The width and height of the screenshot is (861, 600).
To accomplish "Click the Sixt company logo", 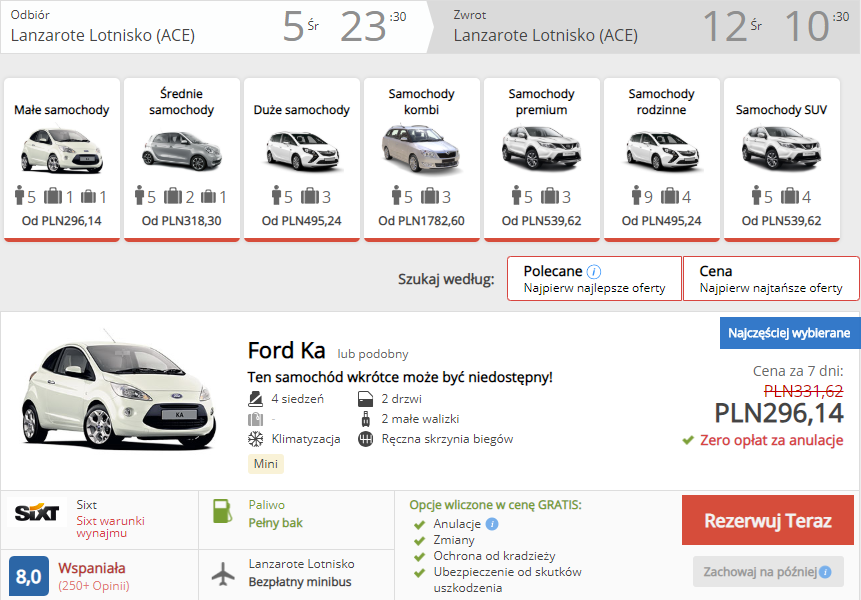I will tap(37, 514).
